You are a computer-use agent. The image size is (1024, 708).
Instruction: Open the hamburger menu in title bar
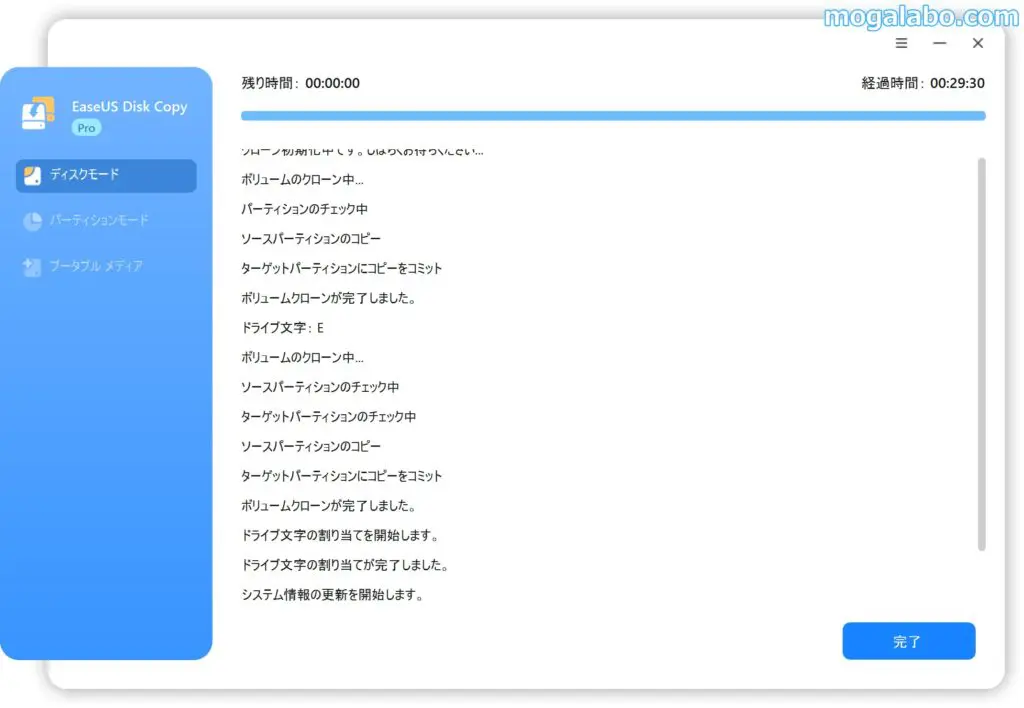pyautogui.click(x=901, y=44)
